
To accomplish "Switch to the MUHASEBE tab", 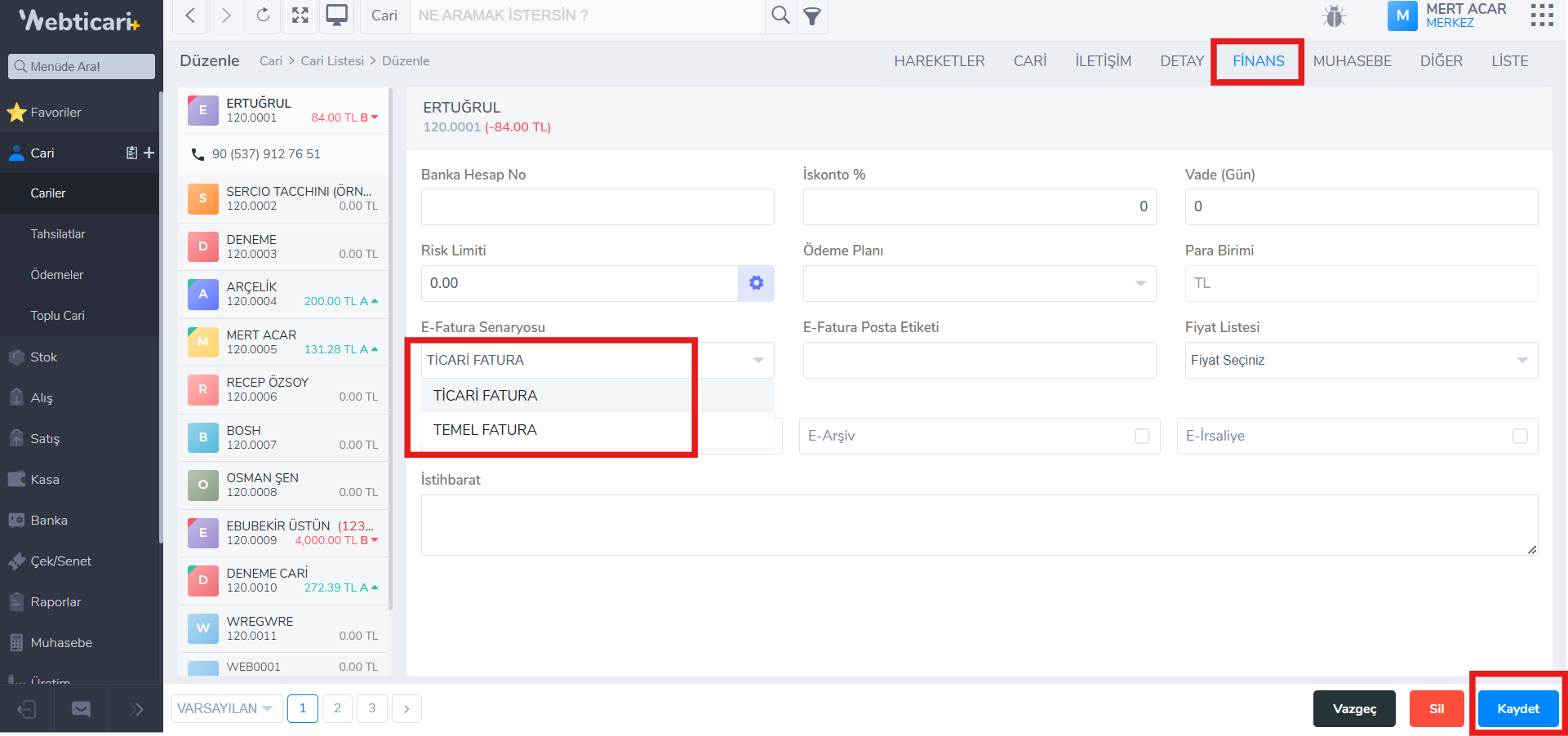I will click(x=1352, y=61).
